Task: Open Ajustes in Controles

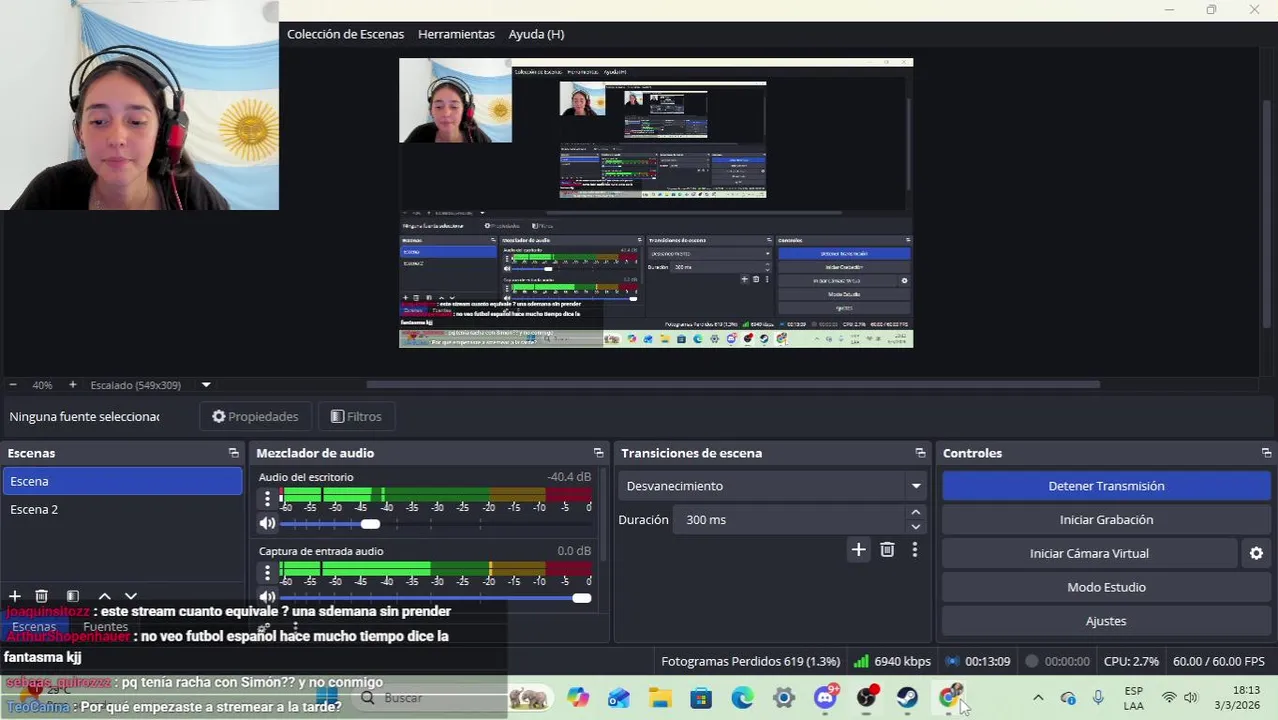Action: 1106,621
